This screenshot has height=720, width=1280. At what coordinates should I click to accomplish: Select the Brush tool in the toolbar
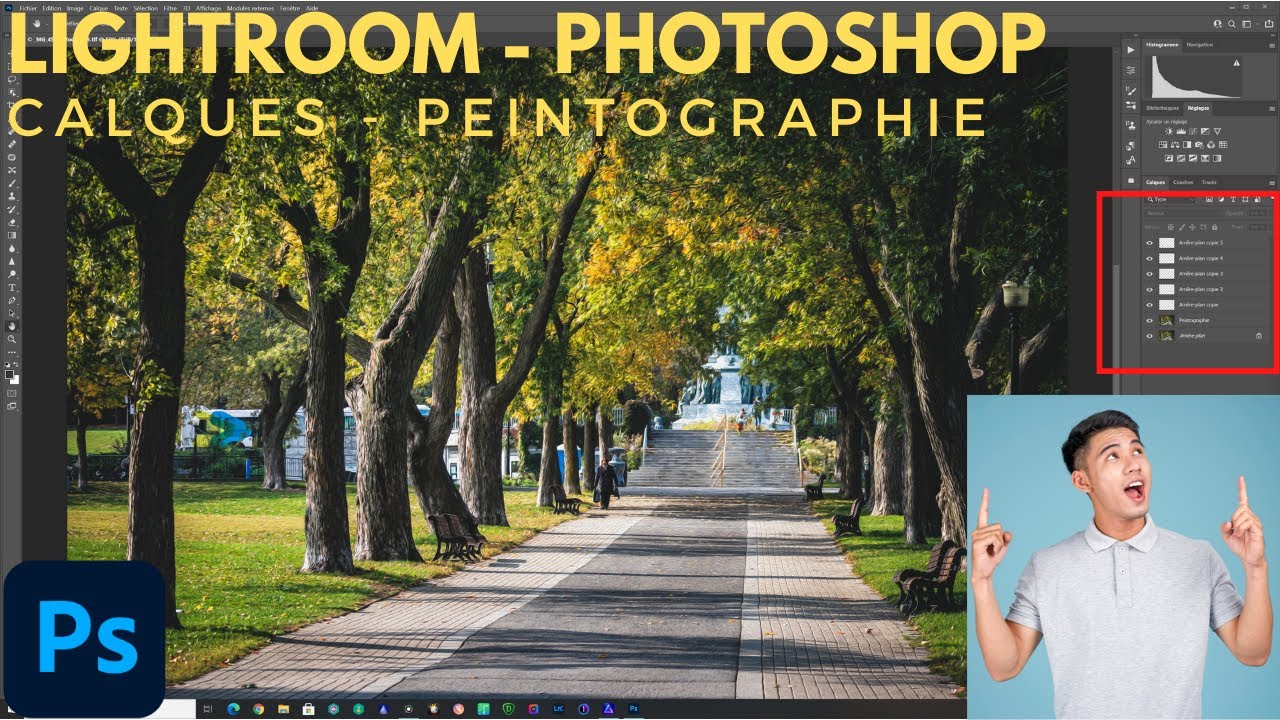point(12,181)
